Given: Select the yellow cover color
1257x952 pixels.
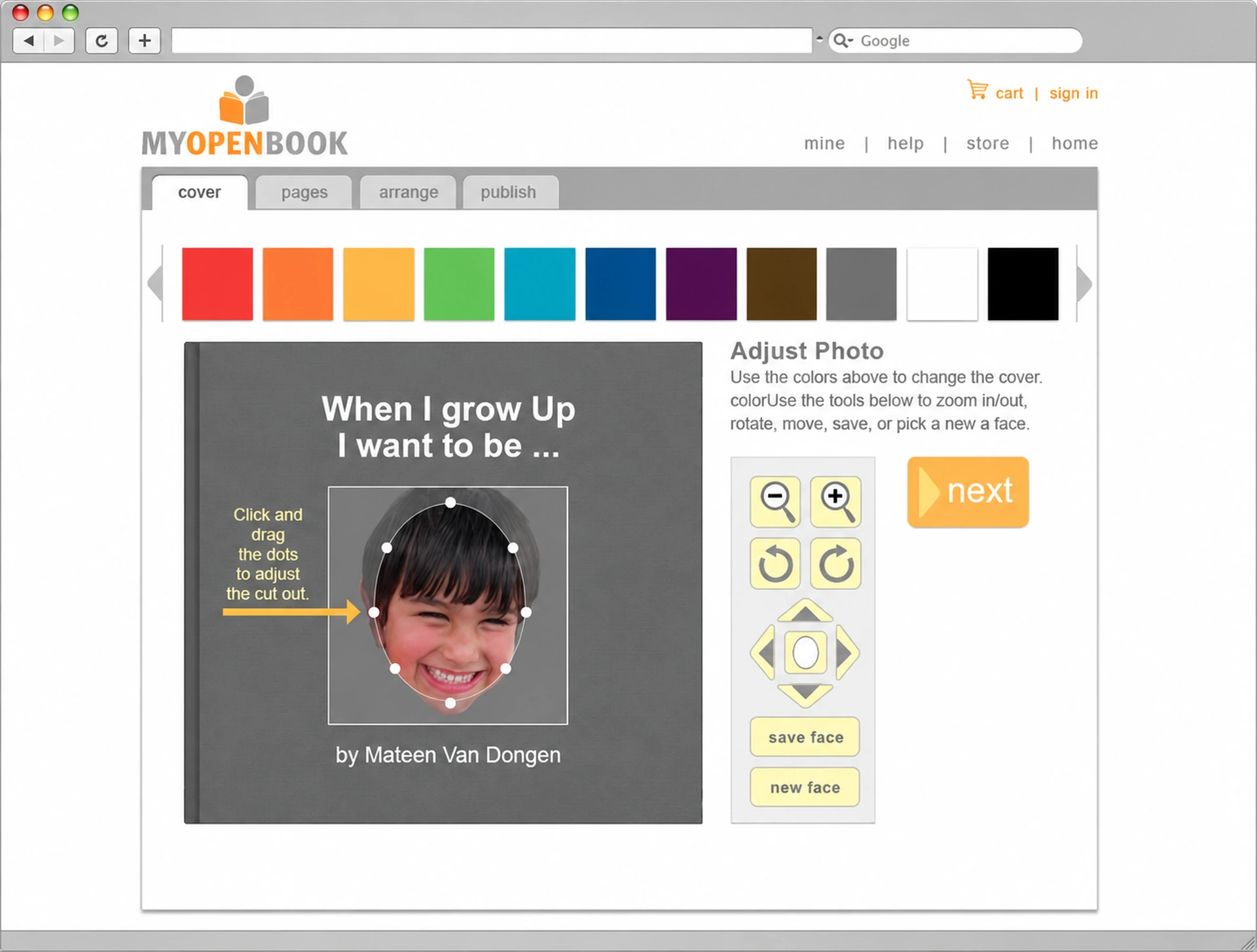Looking at the screenshot, I should pos(378,284).
